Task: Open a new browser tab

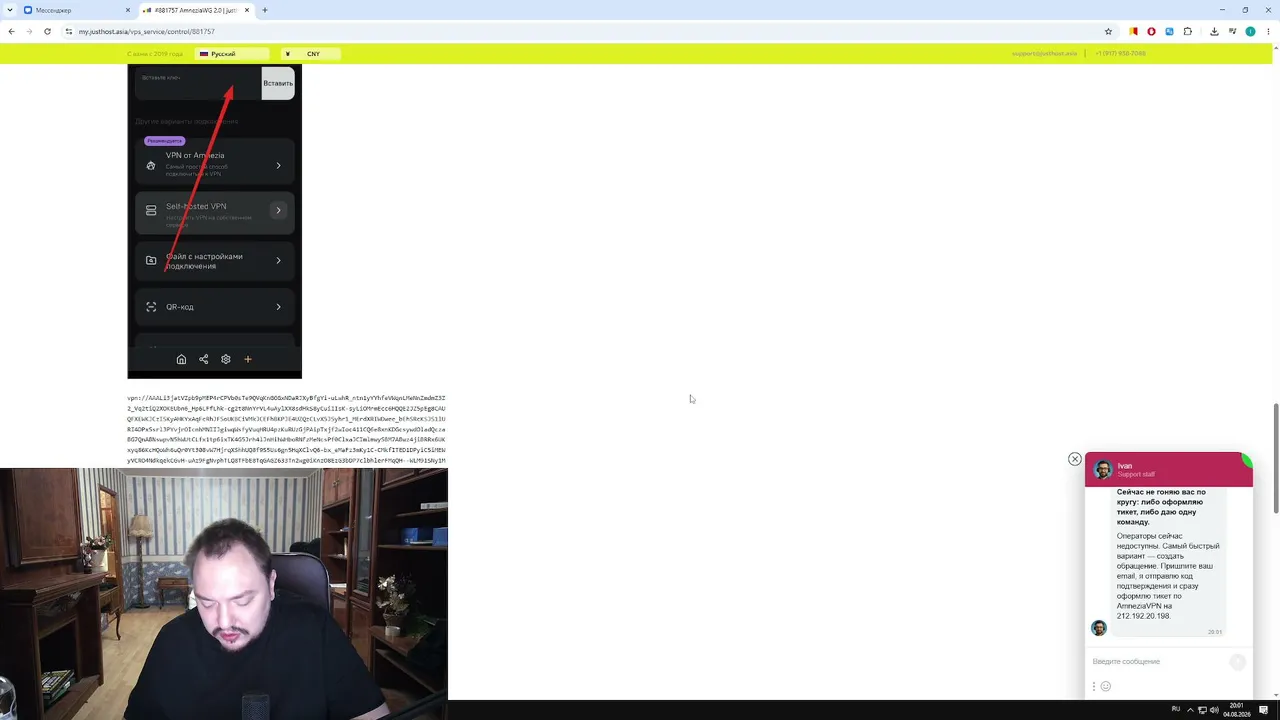Action: click(x=265, y=10)
